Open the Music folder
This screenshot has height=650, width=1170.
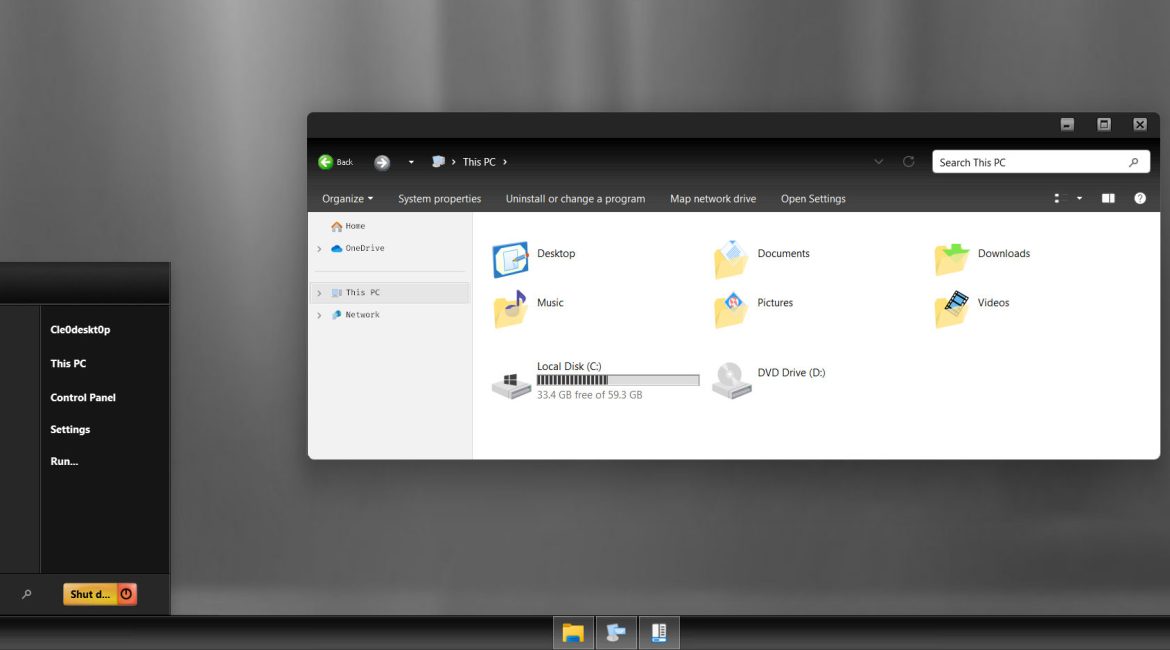coord(510,309)
